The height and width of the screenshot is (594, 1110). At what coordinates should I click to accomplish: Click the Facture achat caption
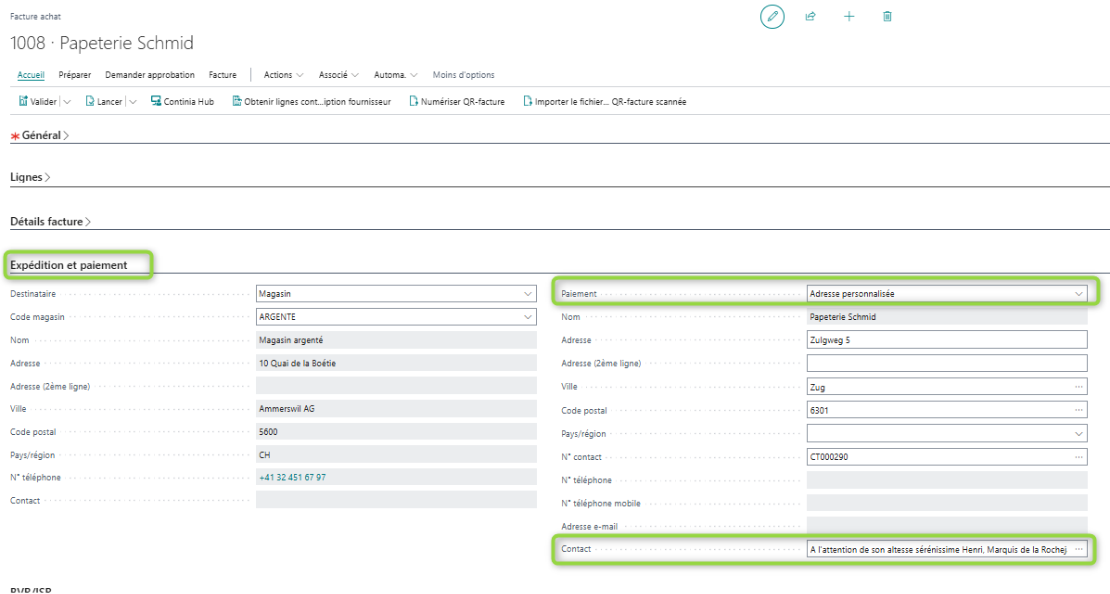[35, 16]
